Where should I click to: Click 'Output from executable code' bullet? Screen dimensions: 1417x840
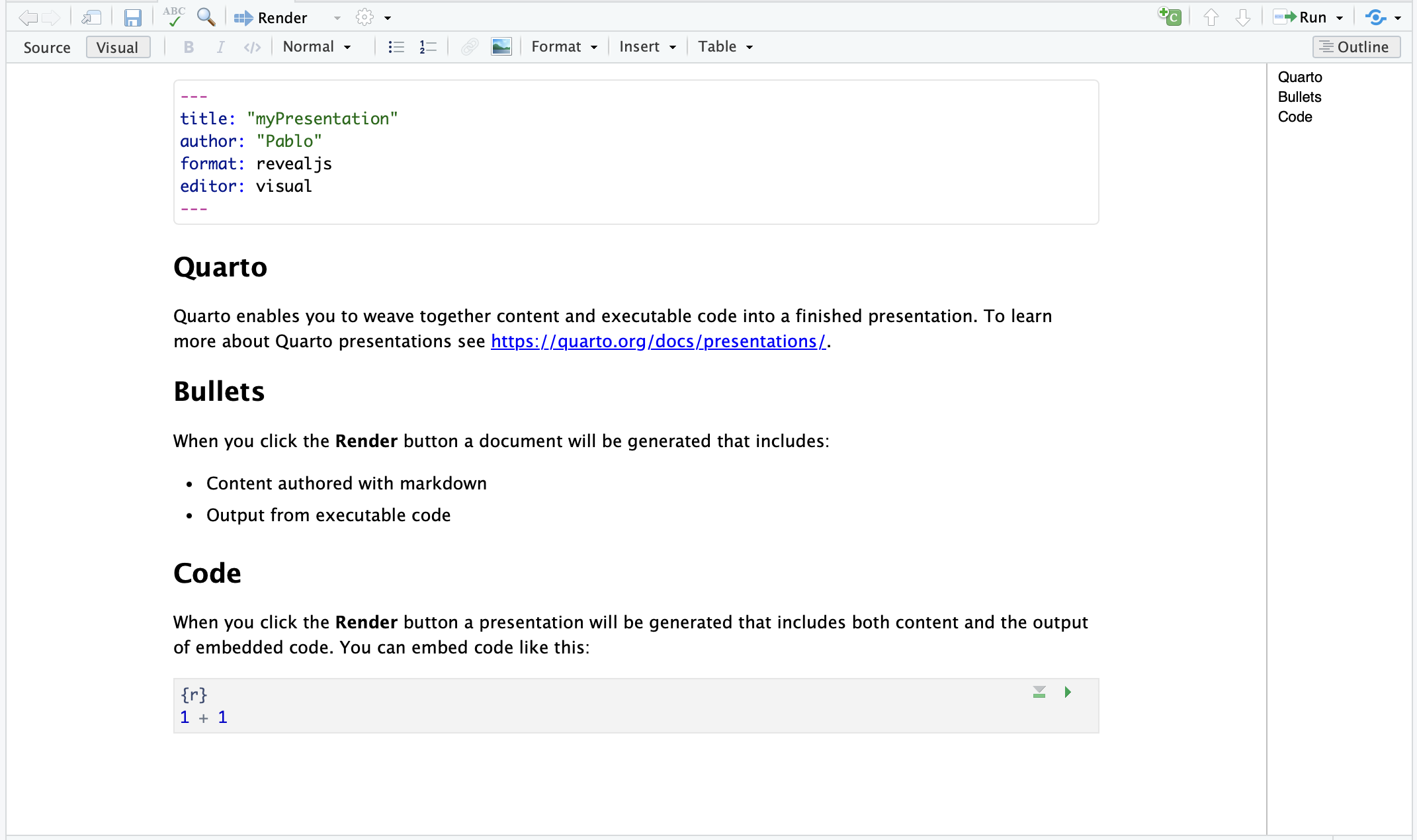329,515
